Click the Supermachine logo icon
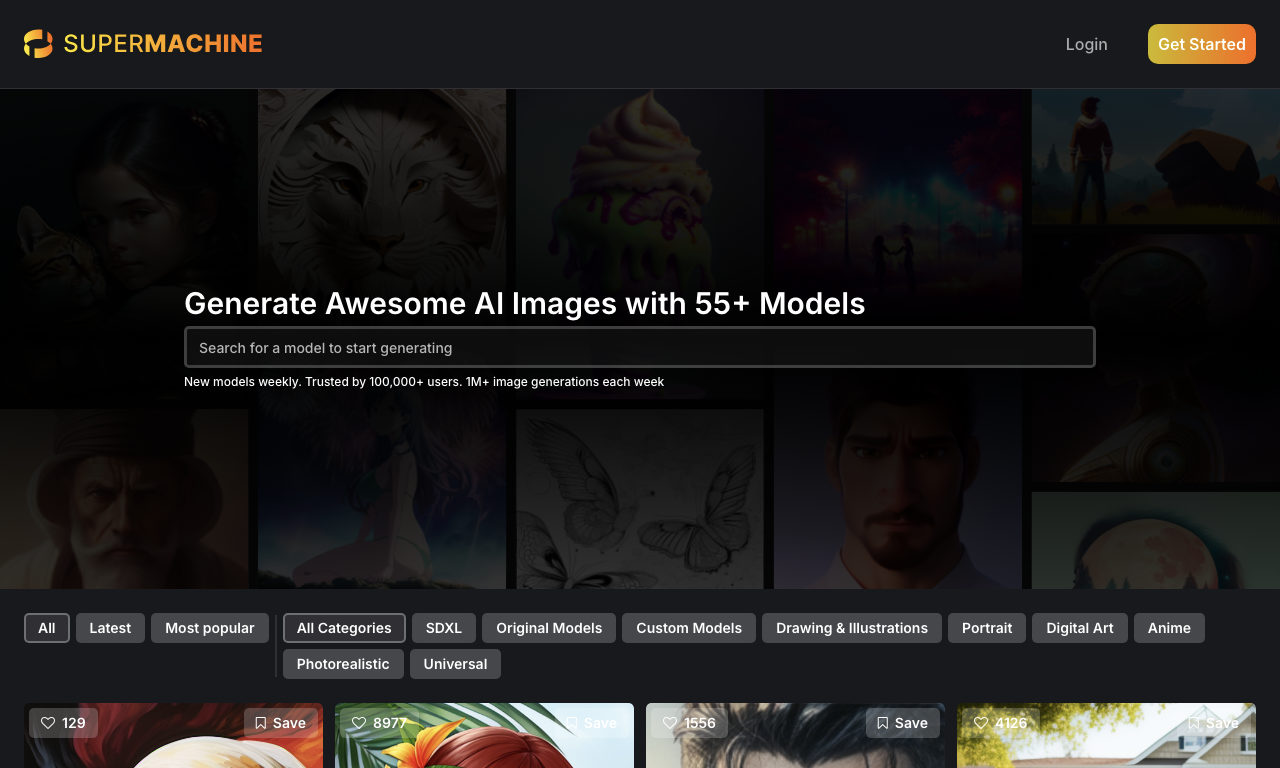The image size is (1280, 768). [x=38, y=44]
